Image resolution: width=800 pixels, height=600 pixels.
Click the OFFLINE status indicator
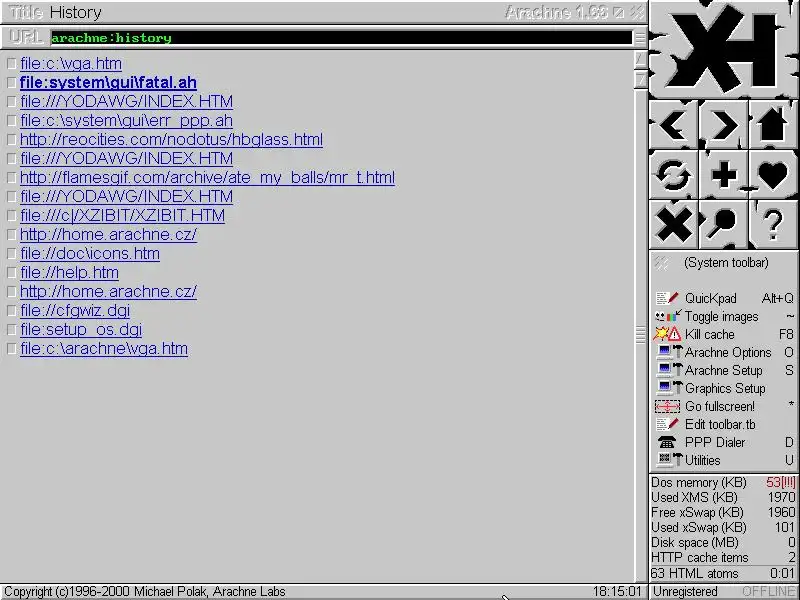point(768,591)
